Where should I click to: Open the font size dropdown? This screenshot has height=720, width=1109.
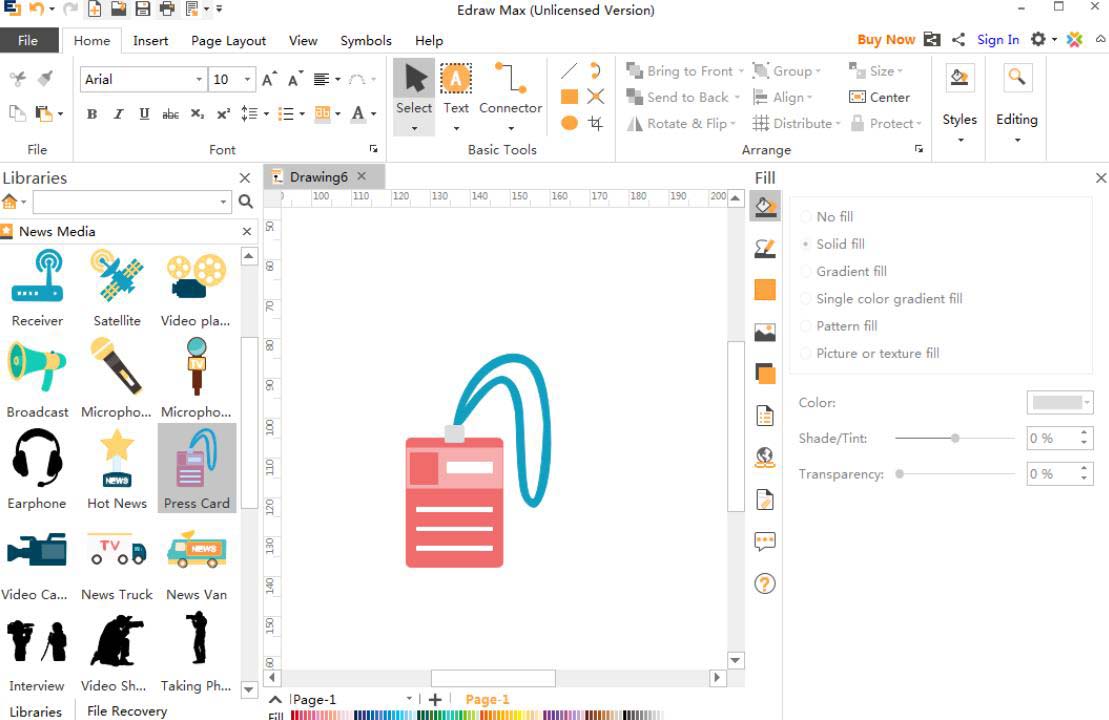[247, 79]
